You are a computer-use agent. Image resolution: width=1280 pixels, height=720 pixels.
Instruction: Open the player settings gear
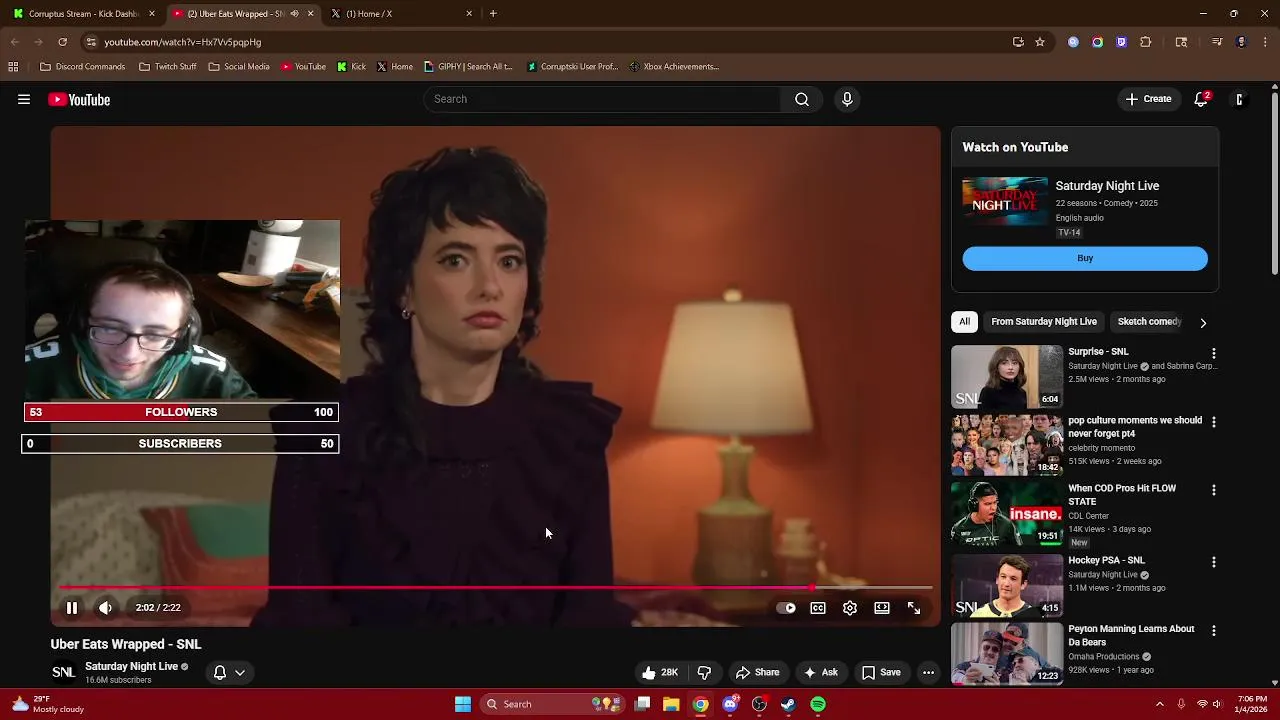pyautogui.click(x=850, y=607)
